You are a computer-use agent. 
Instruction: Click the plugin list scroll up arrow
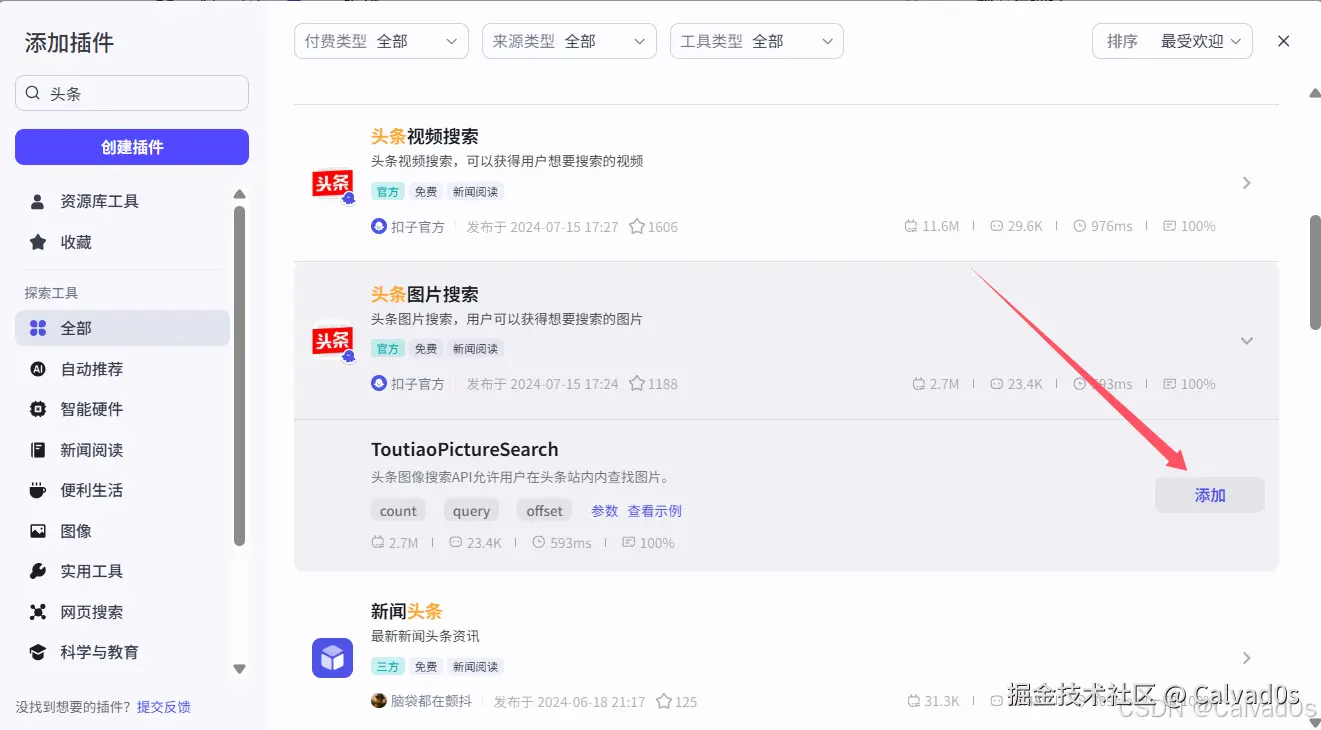[1315, 93]
